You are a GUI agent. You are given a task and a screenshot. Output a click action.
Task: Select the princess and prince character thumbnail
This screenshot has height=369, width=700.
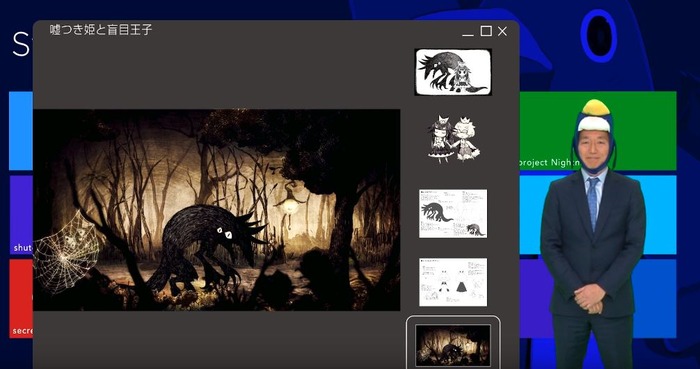point(453,139)
